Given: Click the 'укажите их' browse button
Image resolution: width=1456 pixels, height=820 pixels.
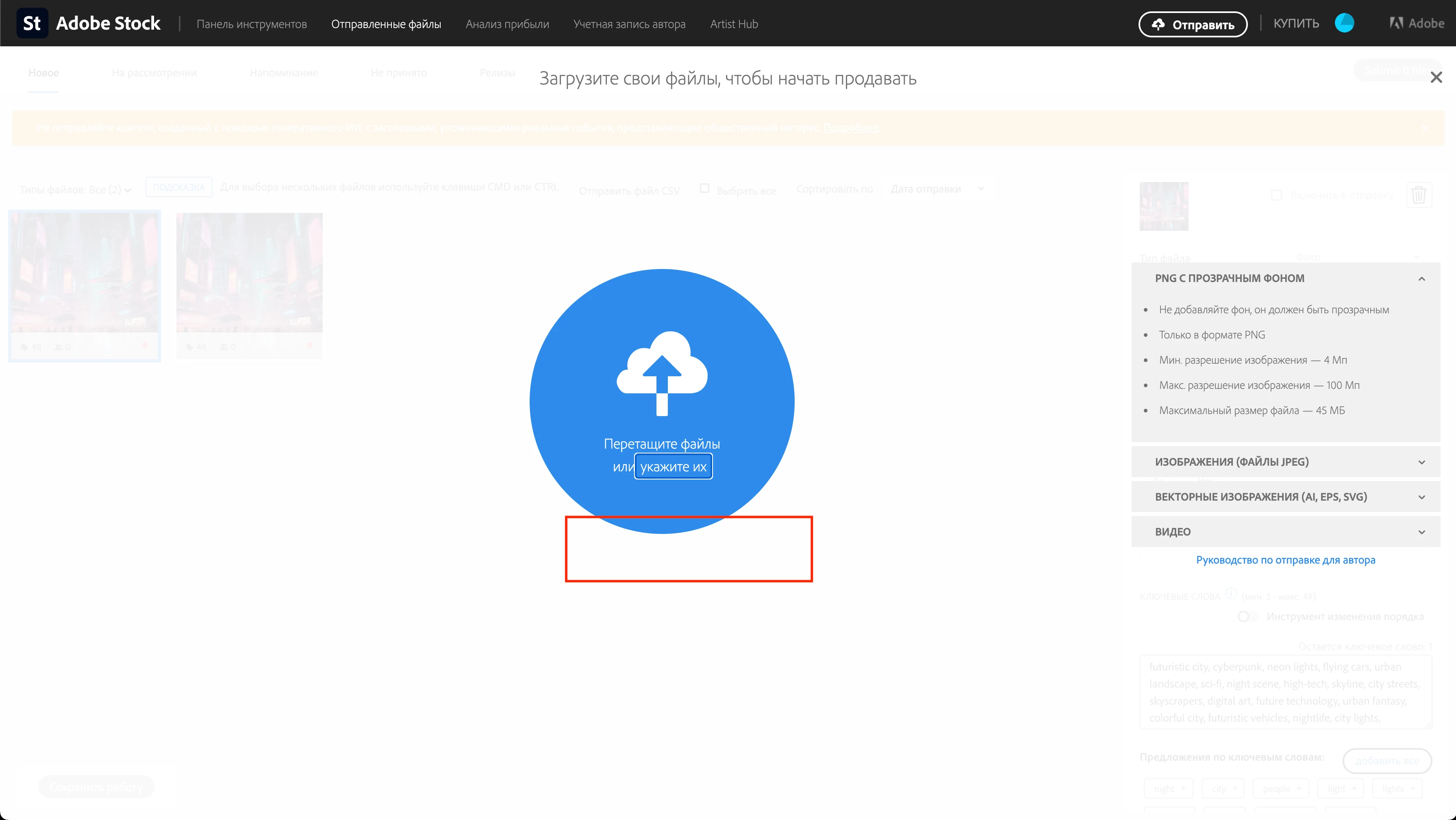Looking at the screenshot, I should (x=673, y=467).
